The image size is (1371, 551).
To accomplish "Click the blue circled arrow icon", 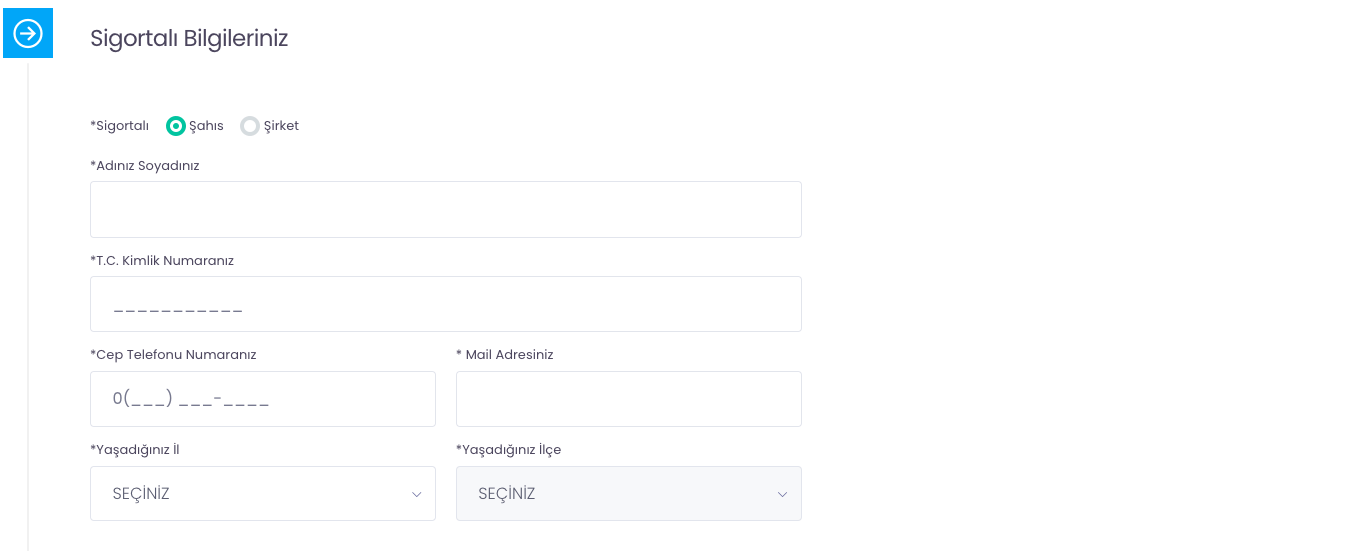I will click(28, 34).
